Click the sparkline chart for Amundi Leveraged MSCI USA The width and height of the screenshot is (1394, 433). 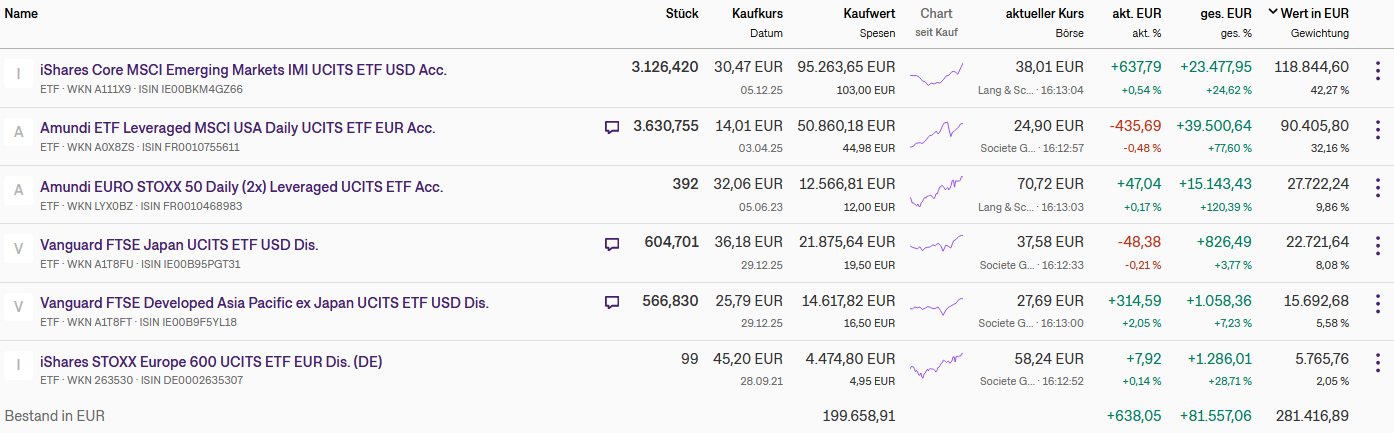pyautogui.click(x=936, y=133)
